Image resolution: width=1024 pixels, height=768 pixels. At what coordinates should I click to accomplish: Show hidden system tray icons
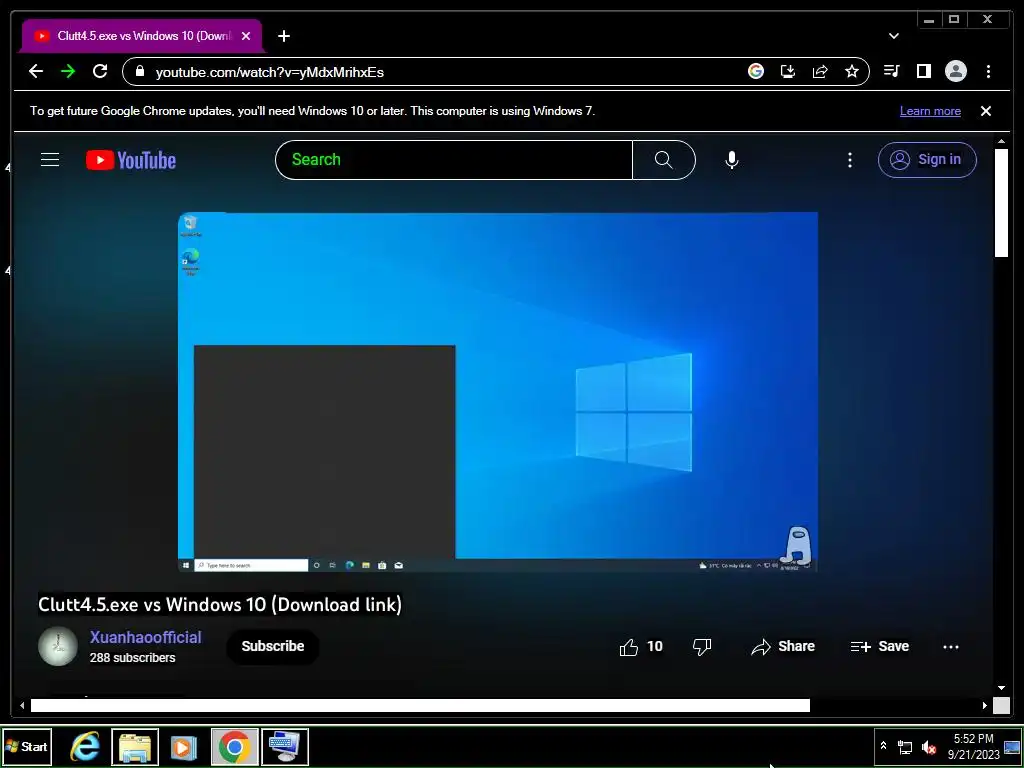coord(884,745)
